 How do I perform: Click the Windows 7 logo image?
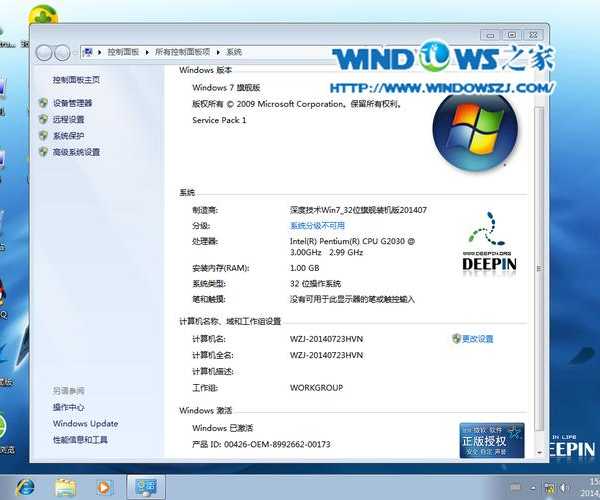tap(475, 132)
